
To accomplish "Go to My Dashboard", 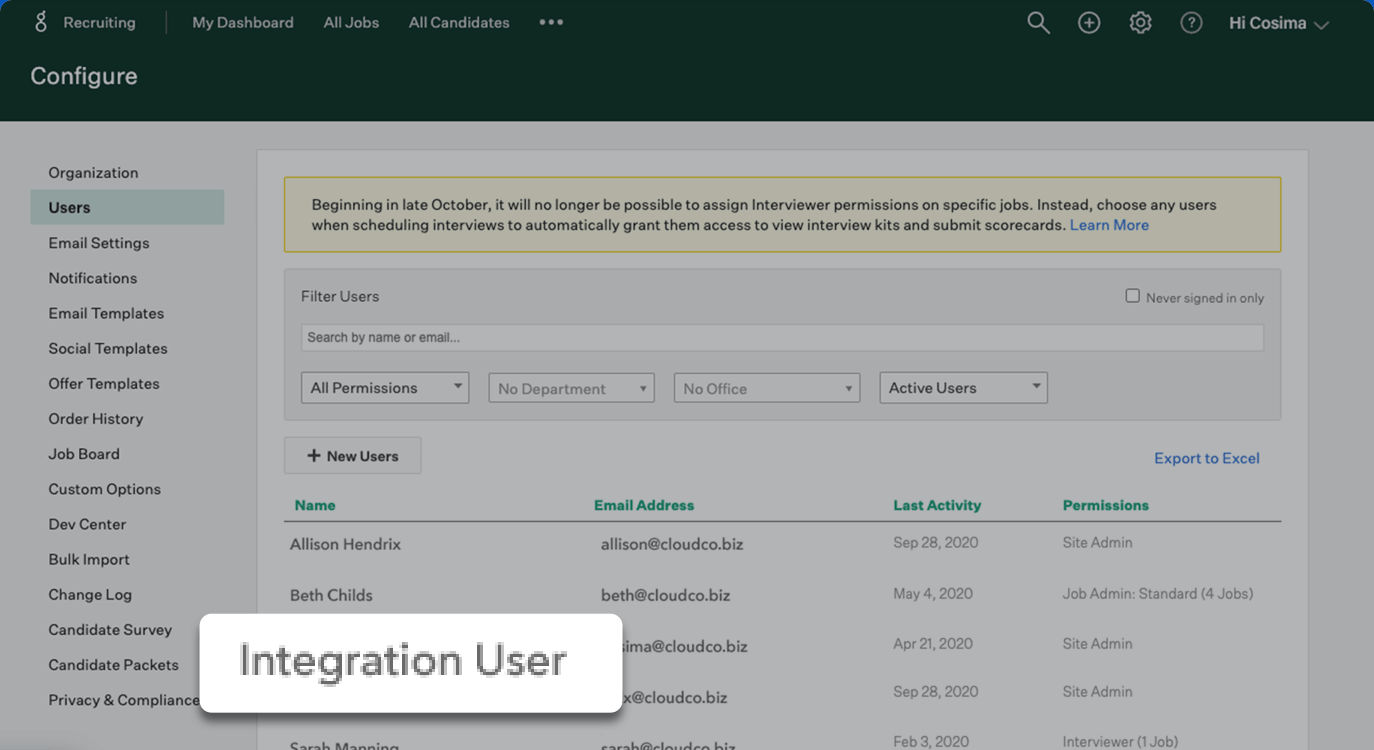I will 243,22.
